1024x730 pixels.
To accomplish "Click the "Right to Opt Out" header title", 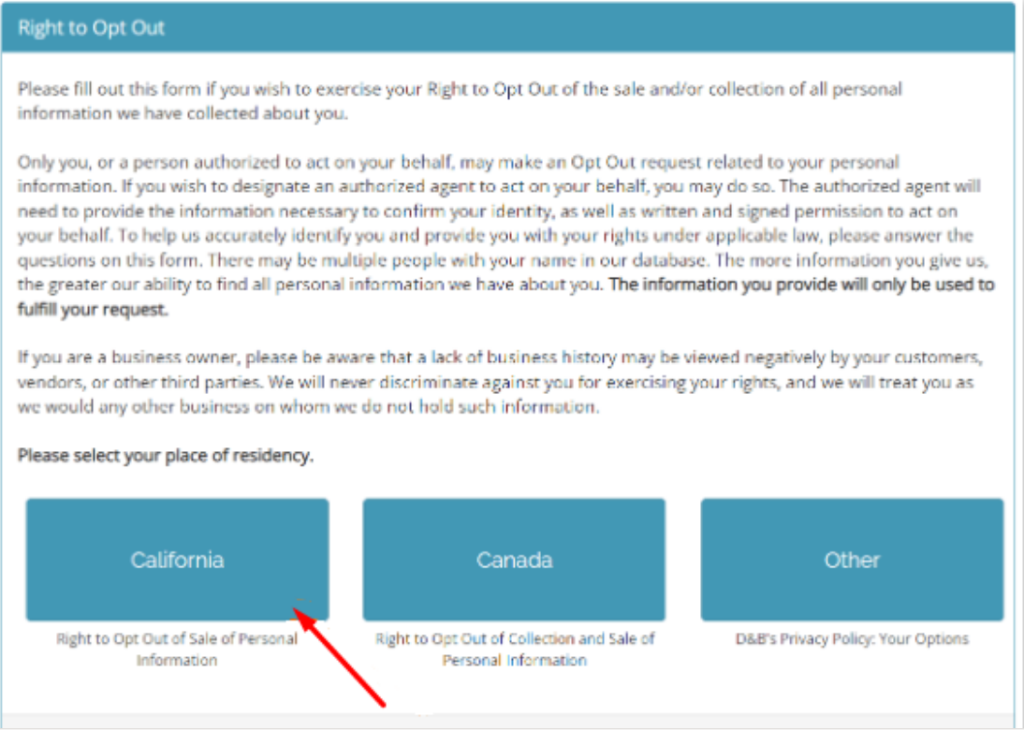I will click(91, 28).
